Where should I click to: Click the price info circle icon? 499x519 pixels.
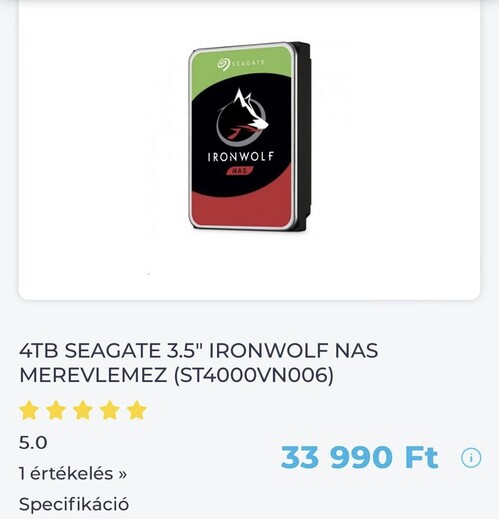coord(471,458)
